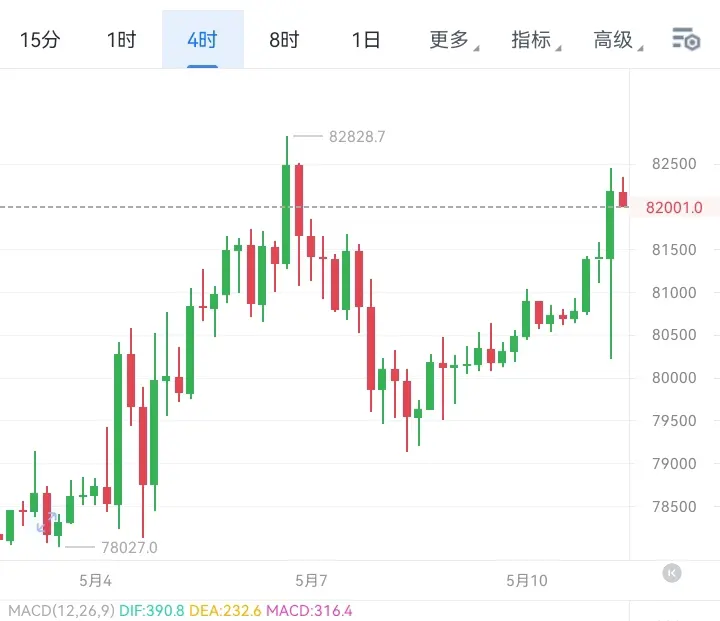
Task: Click the small expand arrows icon near 78027.0
Action: coord(47,522)
